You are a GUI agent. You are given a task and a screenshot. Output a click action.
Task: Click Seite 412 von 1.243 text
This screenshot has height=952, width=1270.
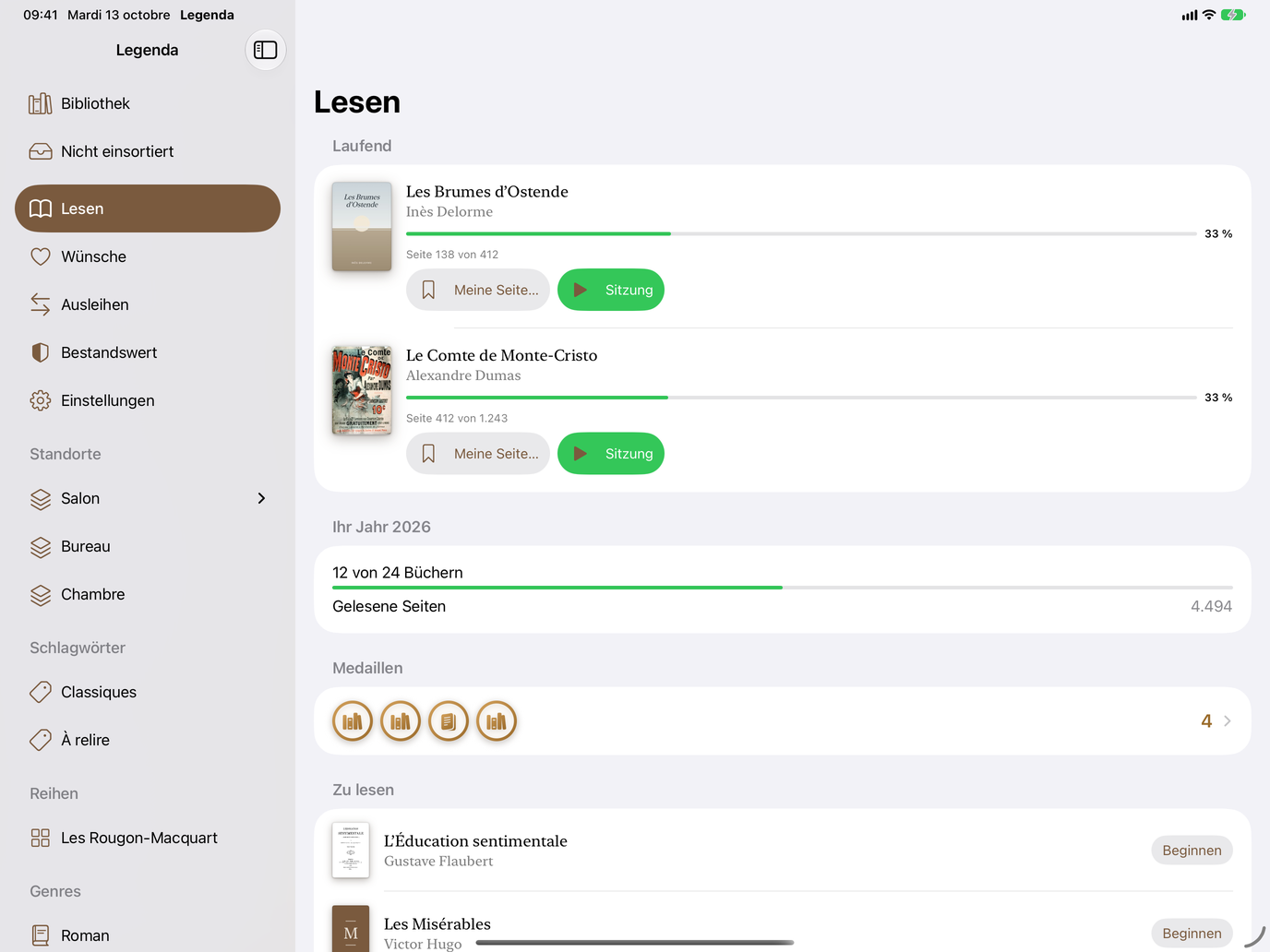pyautogui.click(x=457, y=418)
